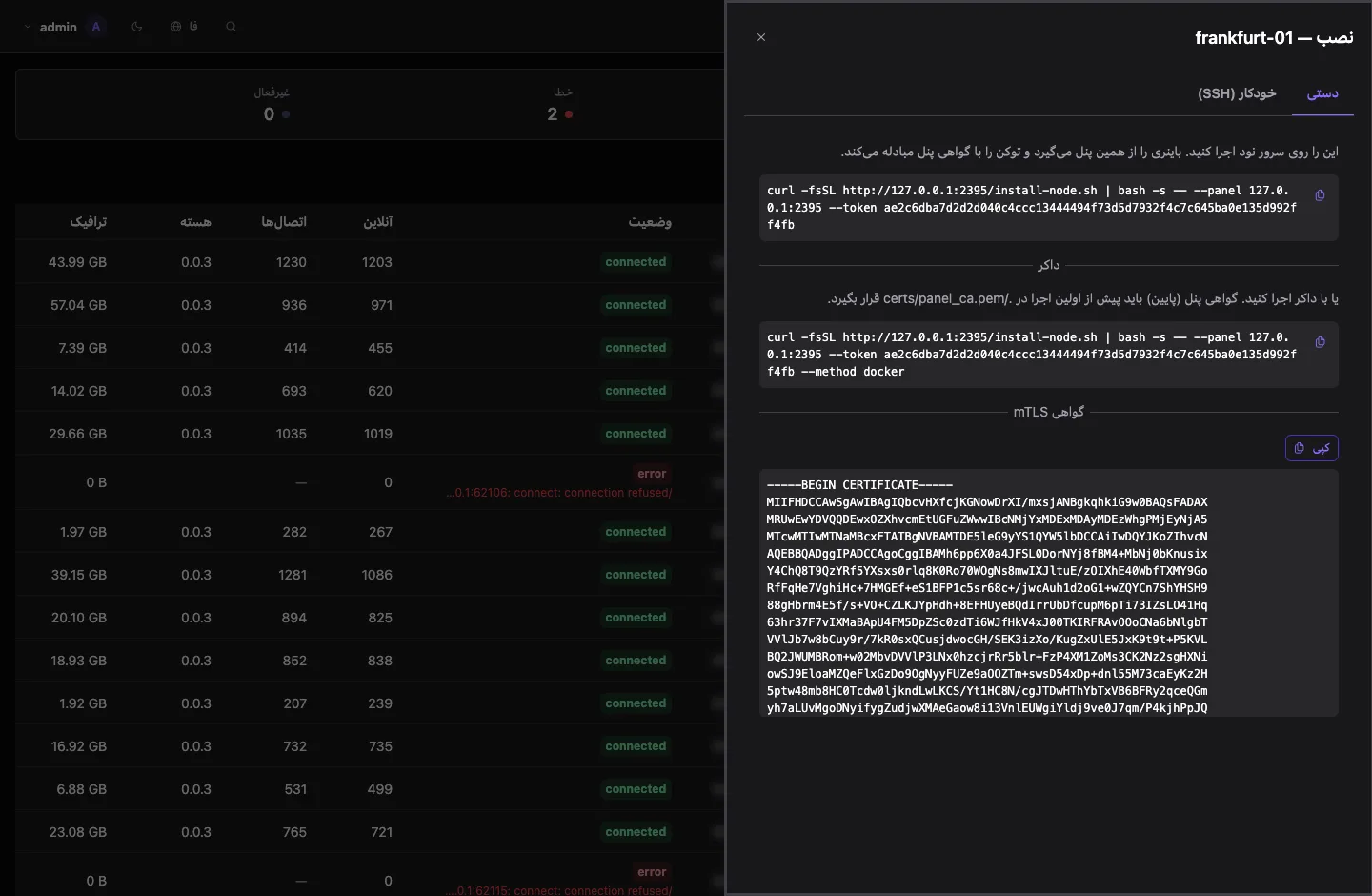This screenshot has height=896, width=1372.
Task: Open the language globe selector فا
Action: 184,27
